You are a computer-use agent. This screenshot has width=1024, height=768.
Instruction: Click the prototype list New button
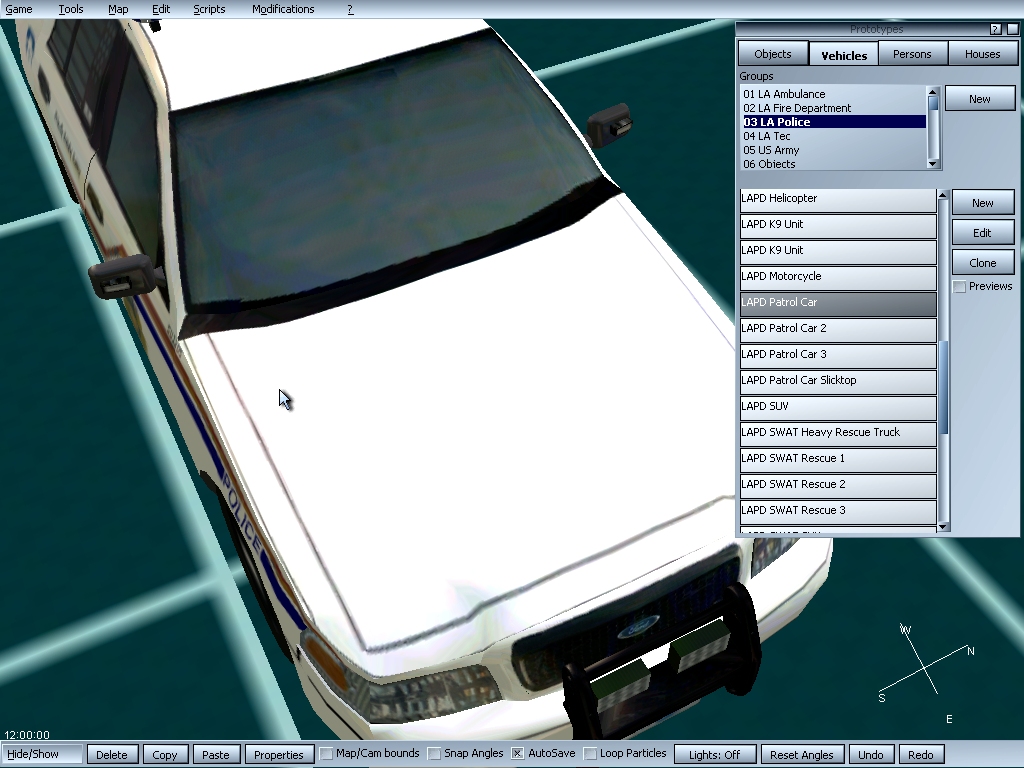pos(983,203)
